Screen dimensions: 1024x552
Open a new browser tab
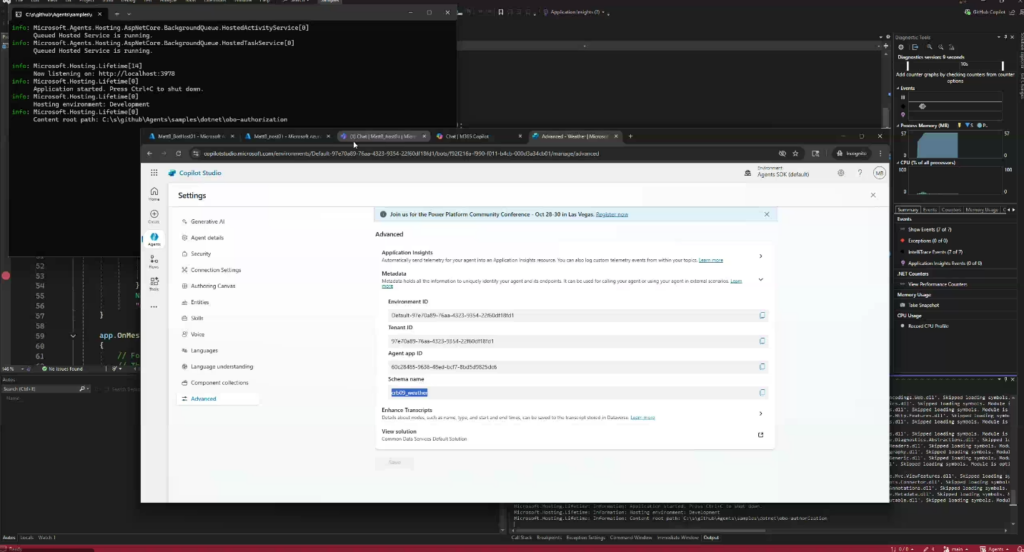630,137
